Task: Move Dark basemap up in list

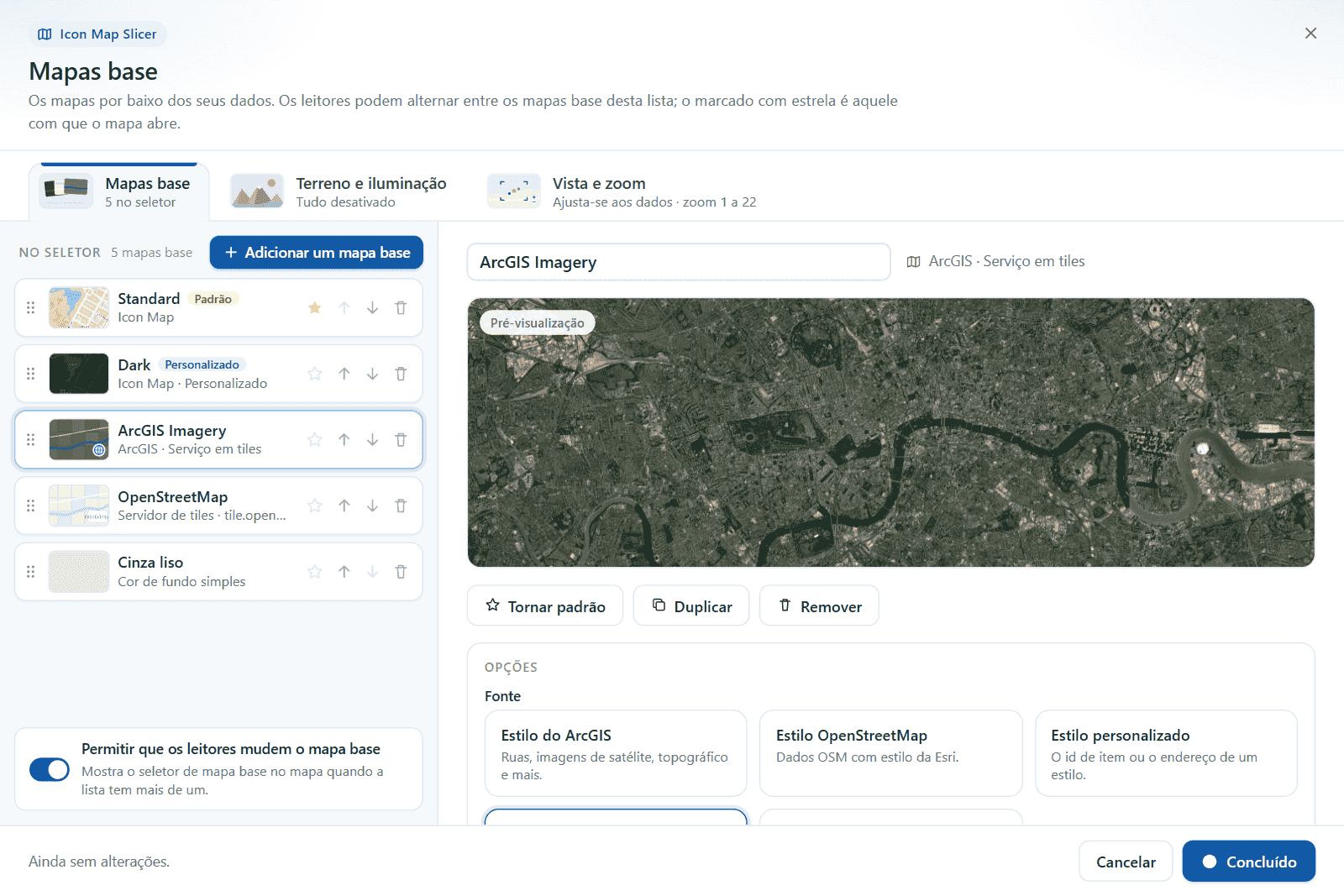Action: (x=344, y=374)
